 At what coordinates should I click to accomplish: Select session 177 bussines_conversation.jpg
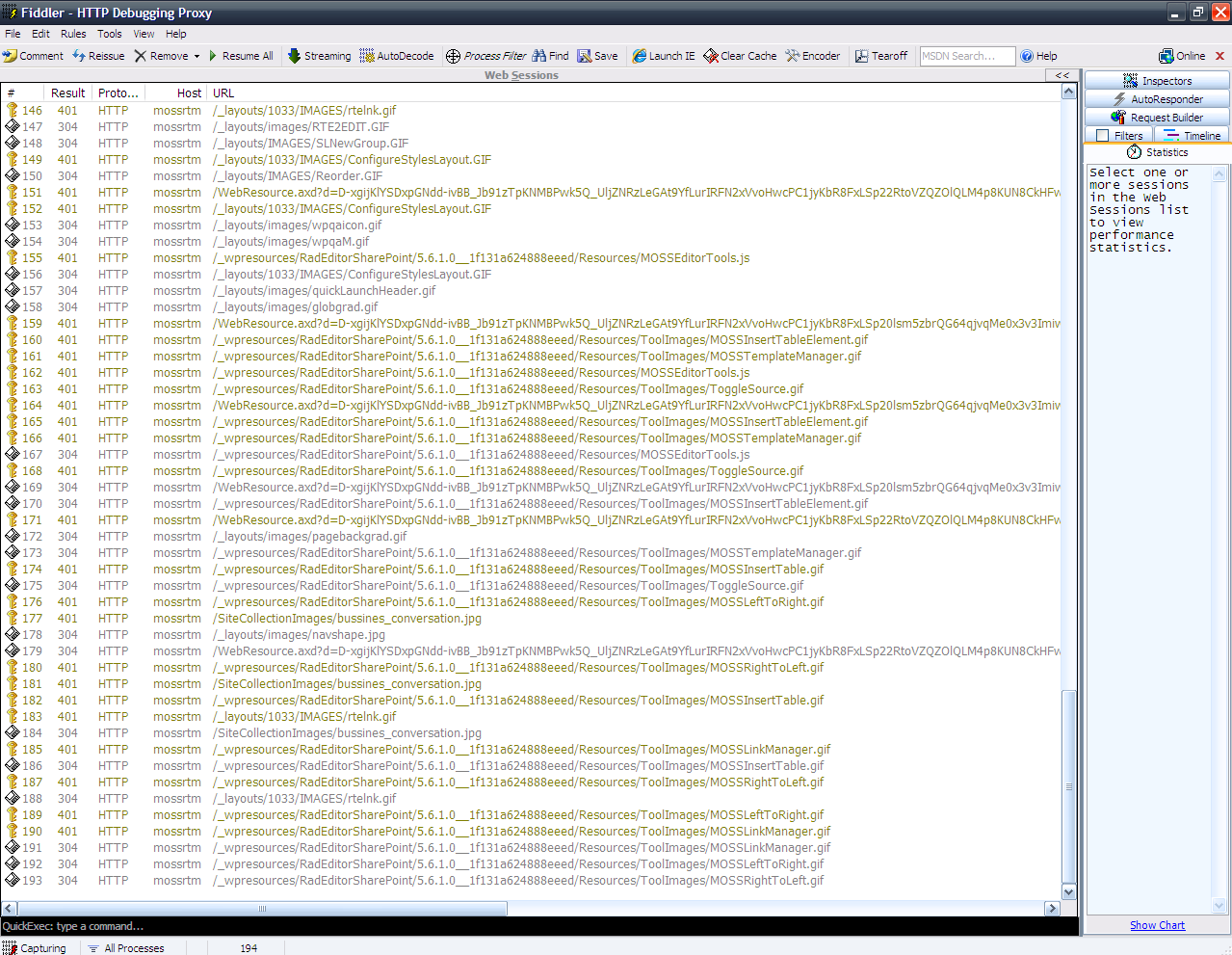pos(531,618)
